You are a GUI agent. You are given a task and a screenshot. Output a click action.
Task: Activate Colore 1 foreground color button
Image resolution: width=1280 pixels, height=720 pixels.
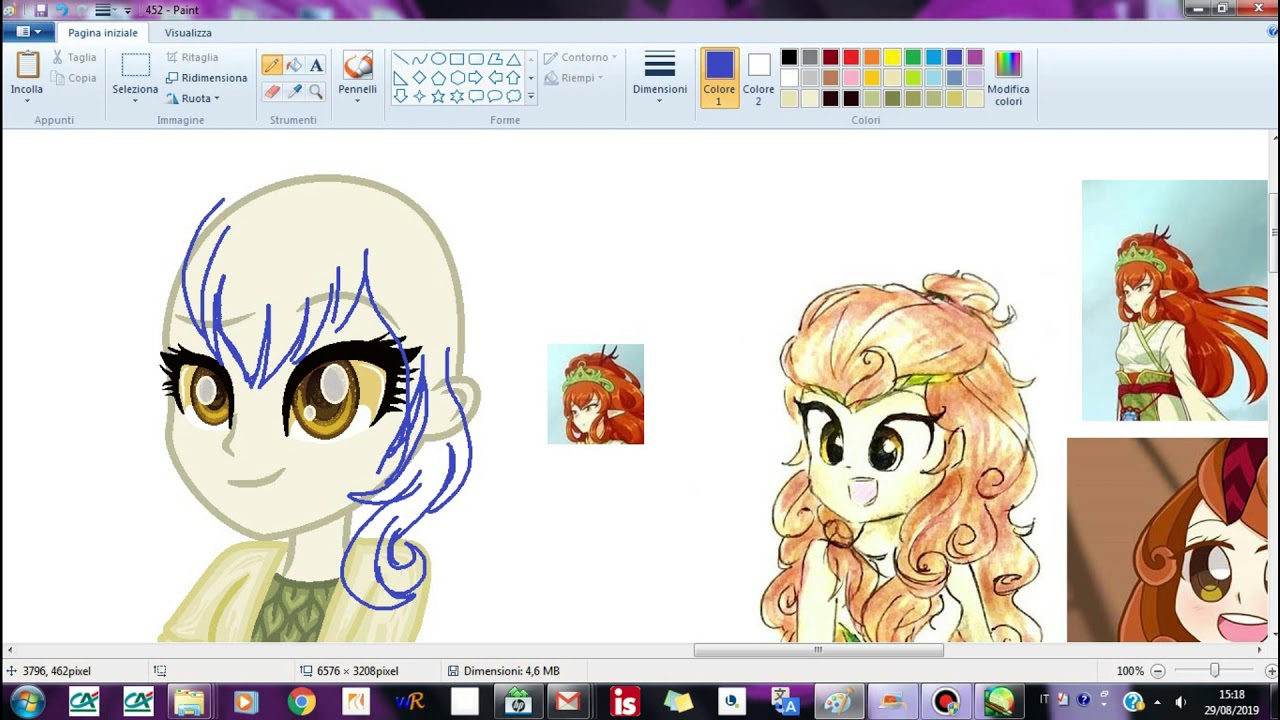pyautogui.click(x=719, y=78)
